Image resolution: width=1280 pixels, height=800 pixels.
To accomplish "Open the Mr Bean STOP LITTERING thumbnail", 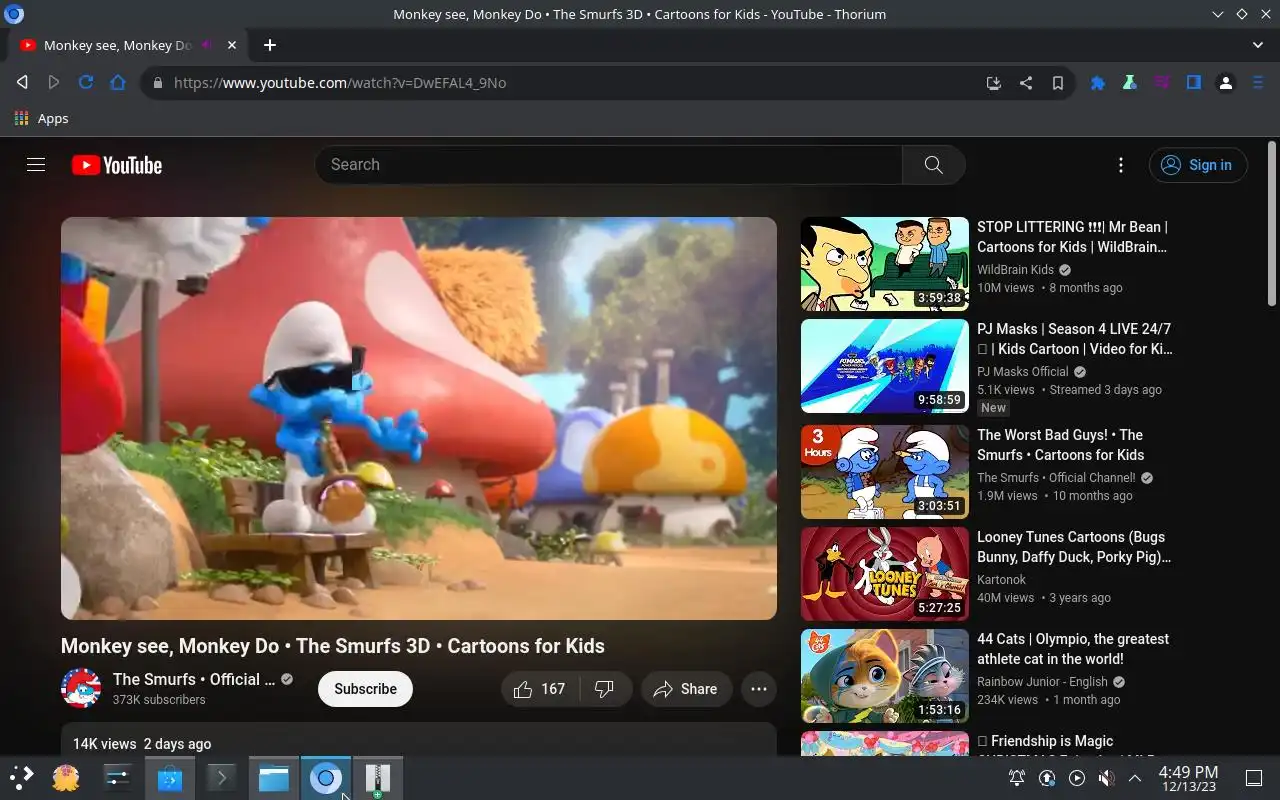I will 885,264.
